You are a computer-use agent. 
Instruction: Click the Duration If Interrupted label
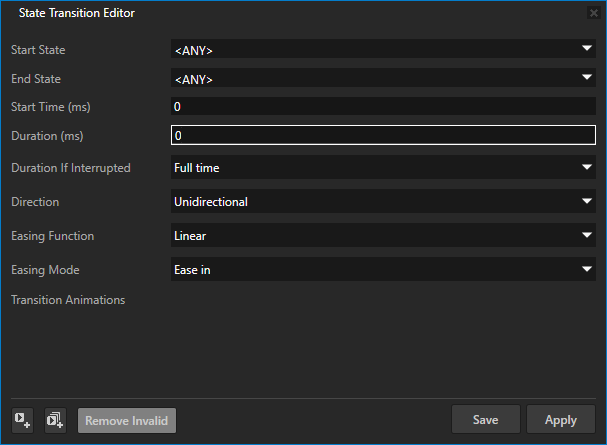70,168
